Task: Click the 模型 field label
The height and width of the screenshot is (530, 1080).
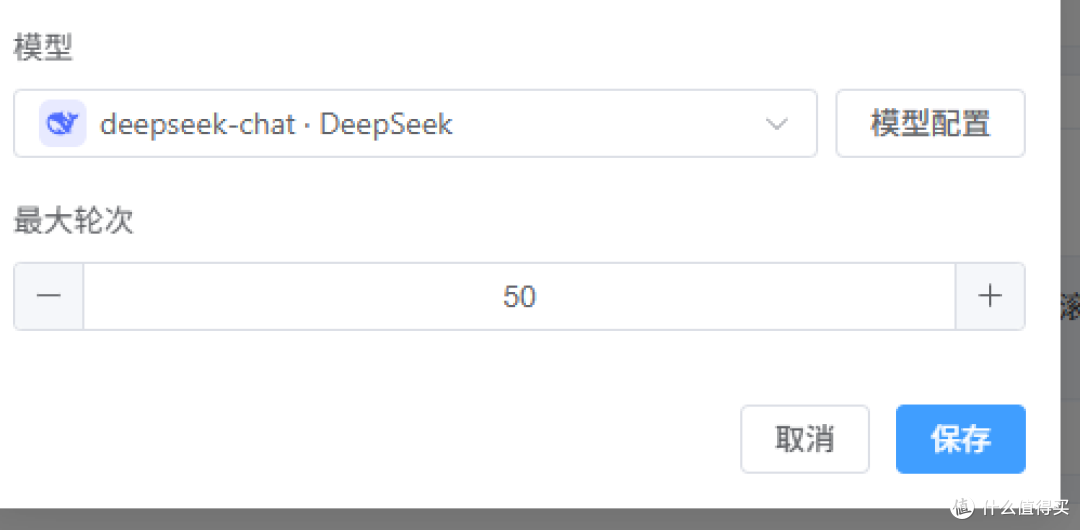Action: click(43, 47)
